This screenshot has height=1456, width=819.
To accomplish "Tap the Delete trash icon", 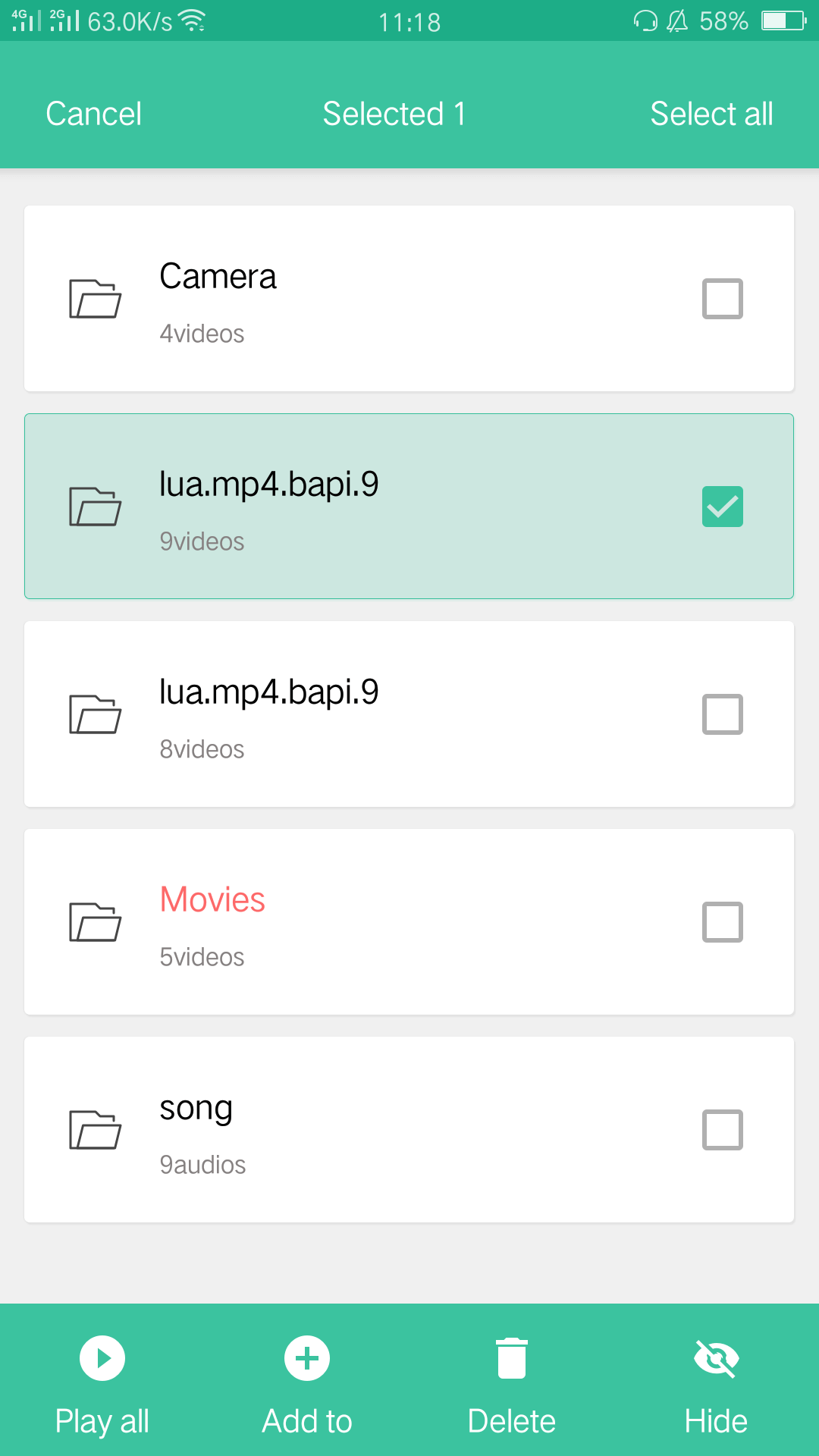I will 512,1357.
